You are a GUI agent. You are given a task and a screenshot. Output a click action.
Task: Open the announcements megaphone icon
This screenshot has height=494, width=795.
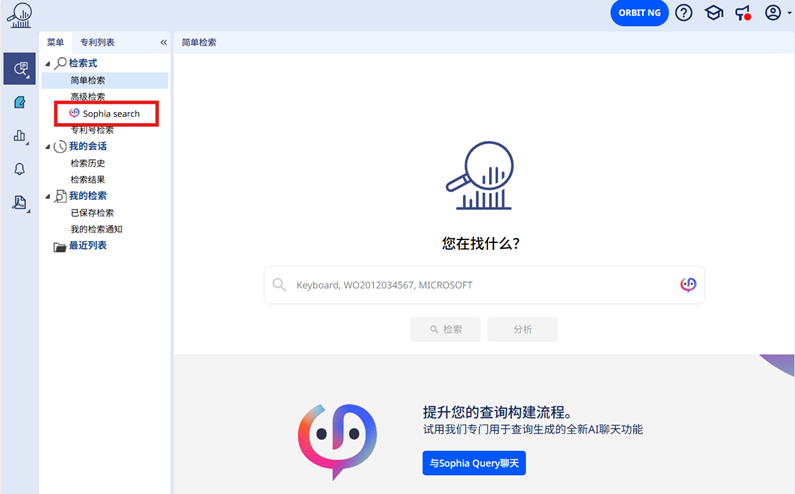pos(743,13)
